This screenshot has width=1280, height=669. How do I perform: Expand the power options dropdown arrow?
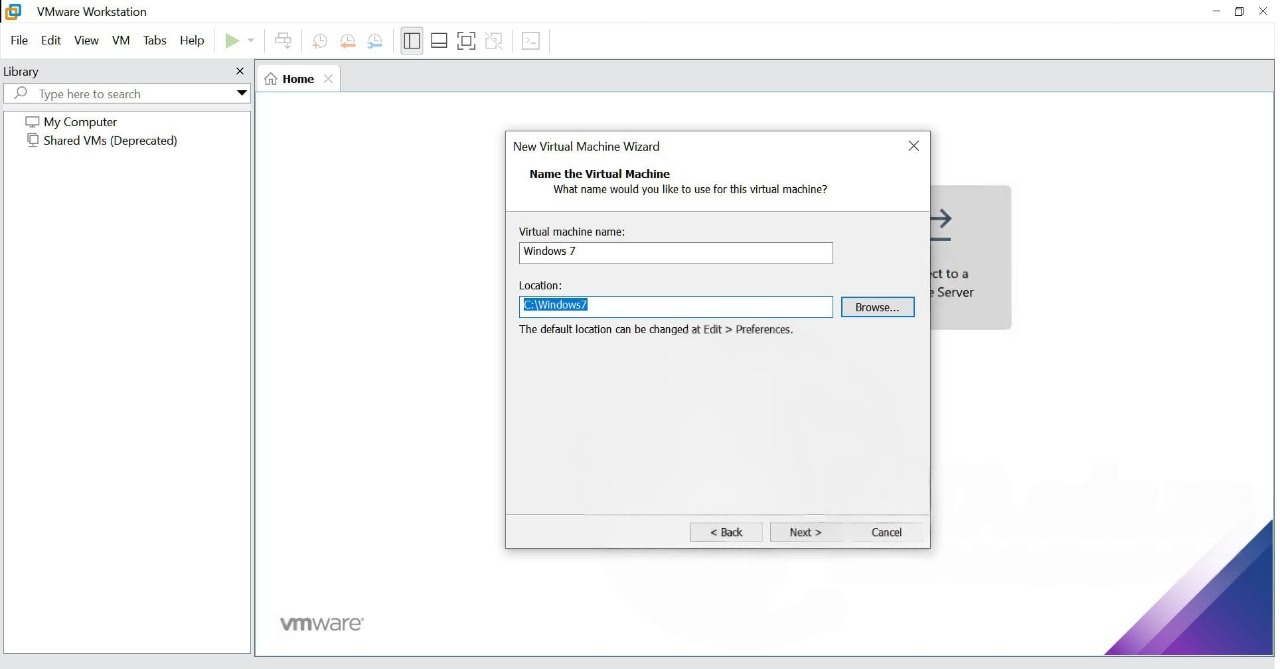pyautogui.click(x=251, y=41)
